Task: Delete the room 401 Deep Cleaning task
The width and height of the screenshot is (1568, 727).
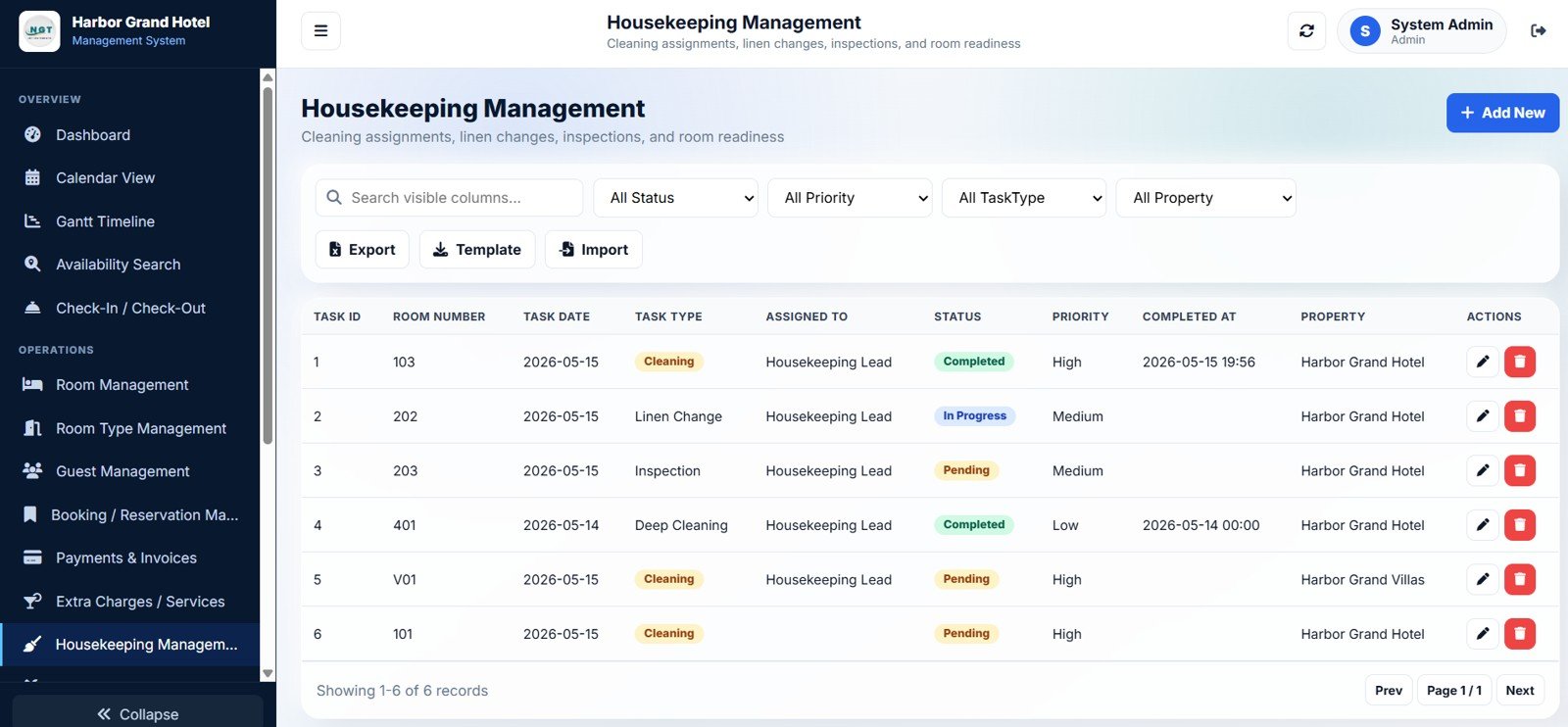Action: pos(1520,525)
